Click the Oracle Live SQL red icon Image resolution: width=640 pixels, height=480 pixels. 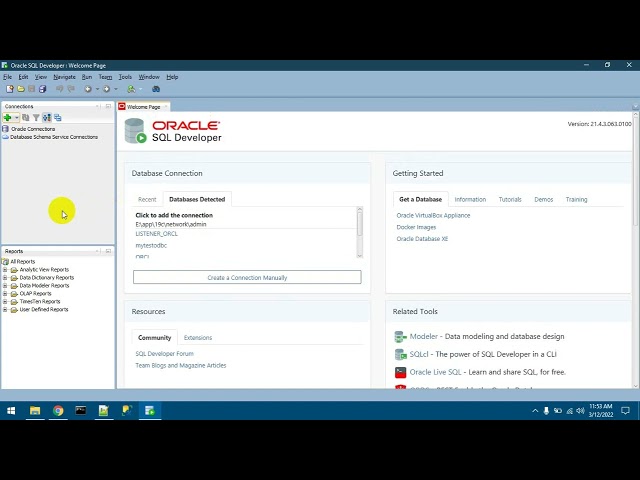coord(400,372)
